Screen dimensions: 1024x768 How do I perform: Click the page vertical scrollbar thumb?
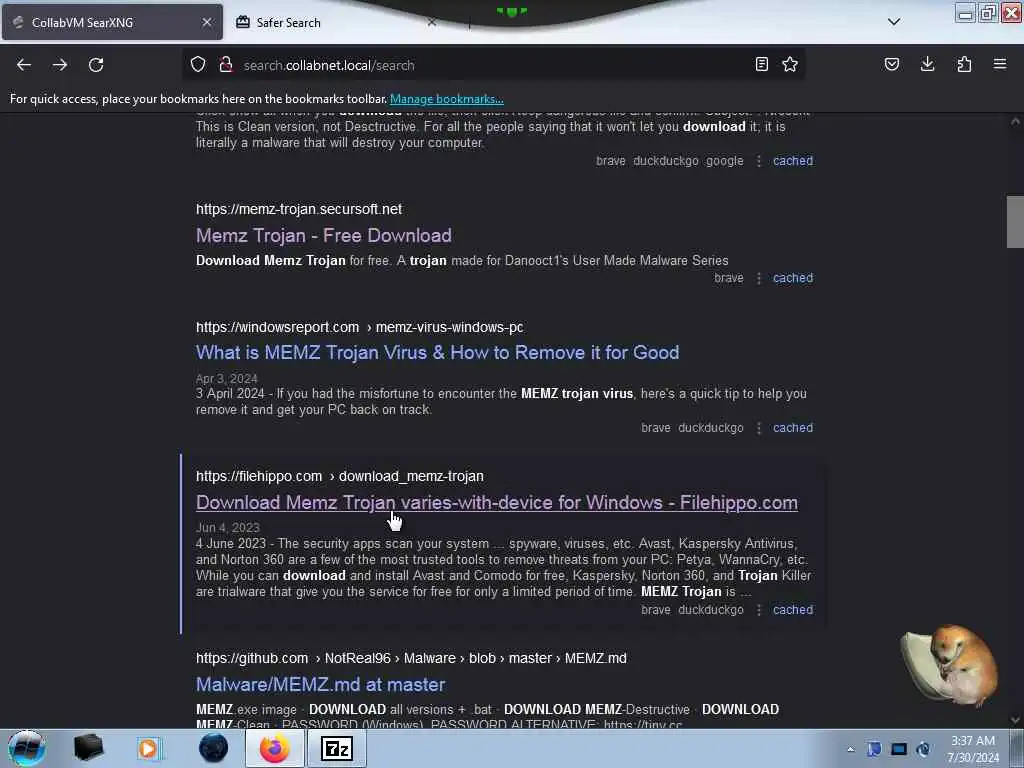(1015, 222)
